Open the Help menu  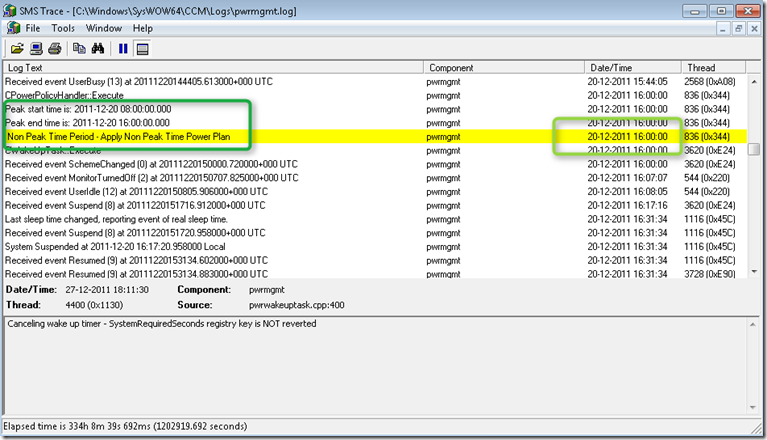(143, 28)
